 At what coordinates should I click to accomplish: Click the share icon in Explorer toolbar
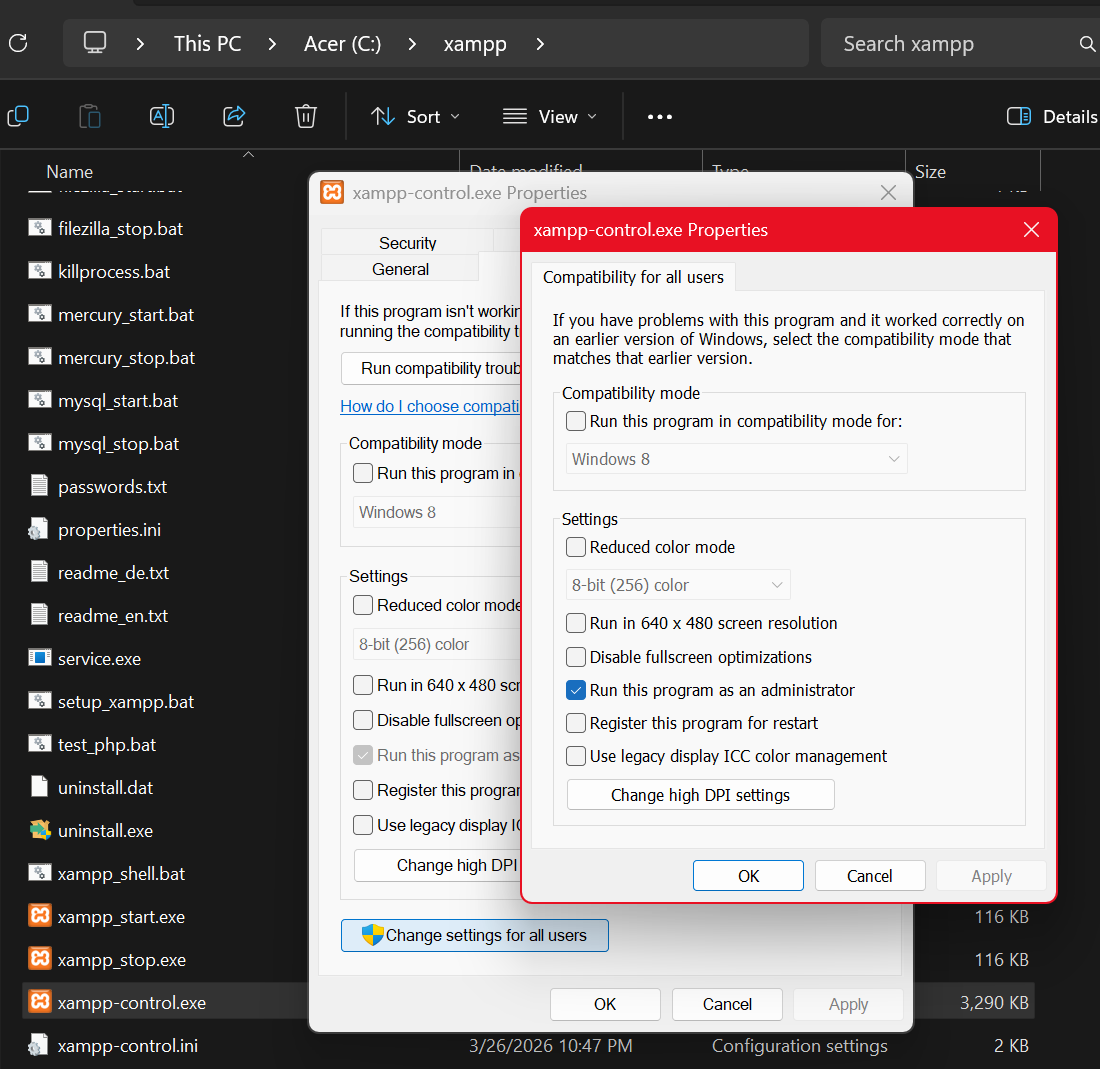coord(234,116)
